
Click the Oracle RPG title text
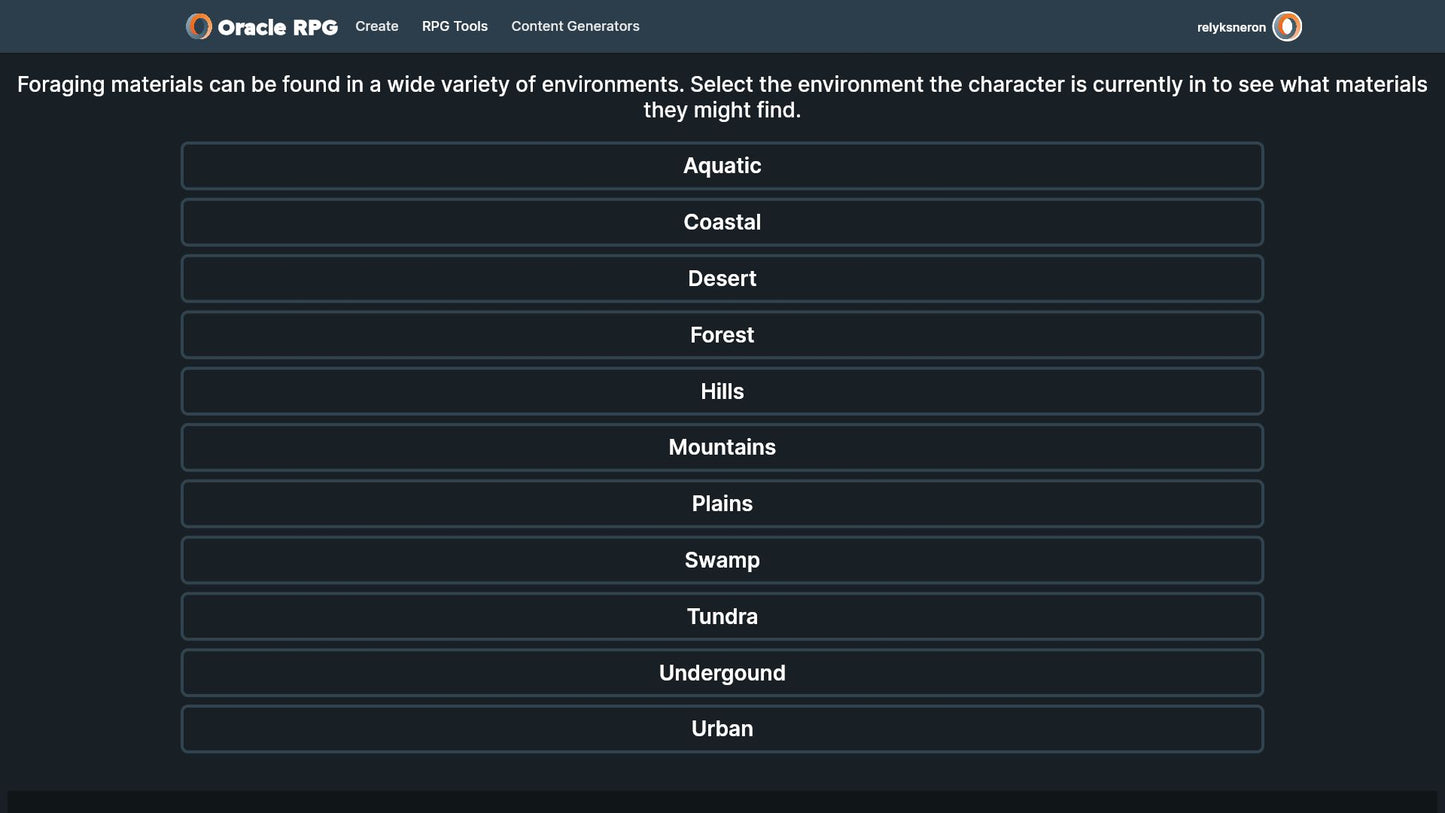click(x=278, y=28)
